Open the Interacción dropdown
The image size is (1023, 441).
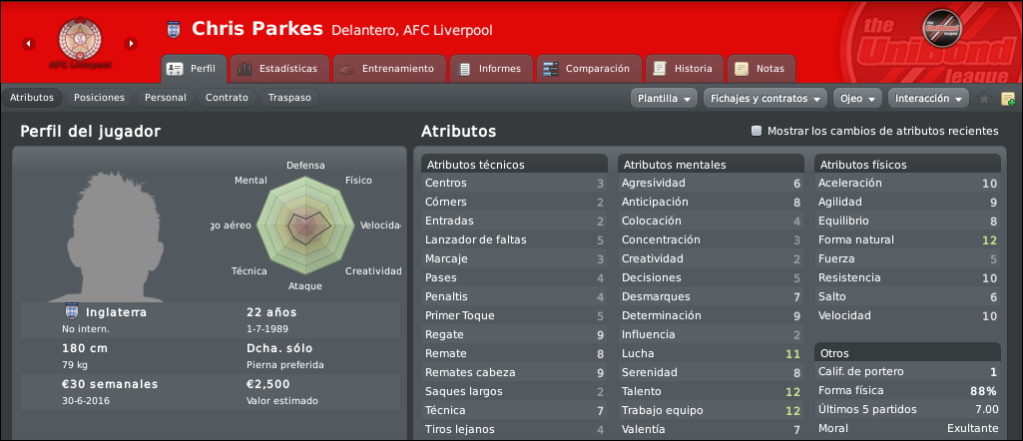(928, 99)
